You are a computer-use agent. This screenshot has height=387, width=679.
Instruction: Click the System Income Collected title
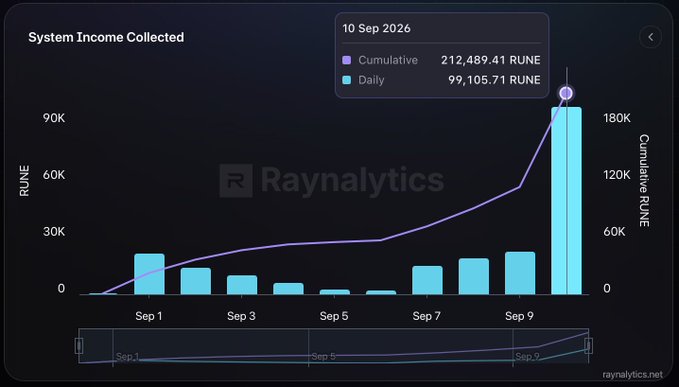click(106, 37)
